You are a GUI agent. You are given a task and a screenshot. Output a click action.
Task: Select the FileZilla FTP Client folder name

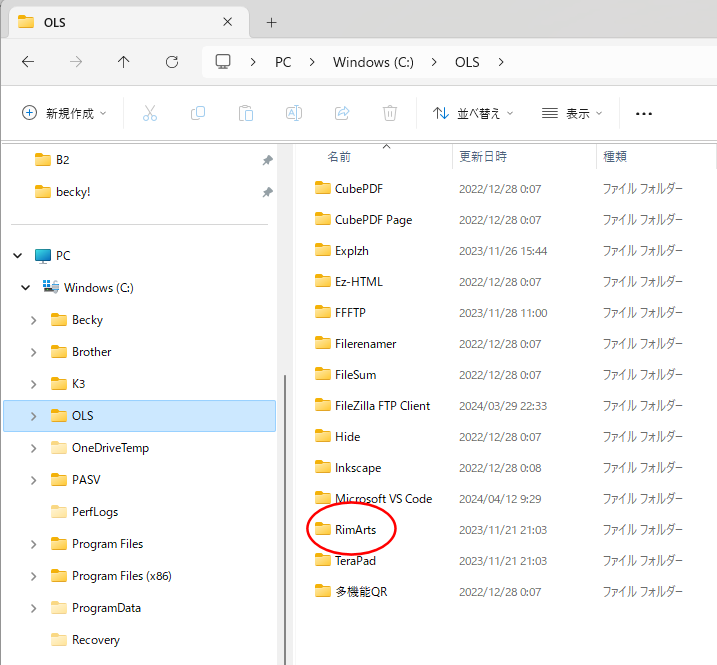(x=382, y=406)
